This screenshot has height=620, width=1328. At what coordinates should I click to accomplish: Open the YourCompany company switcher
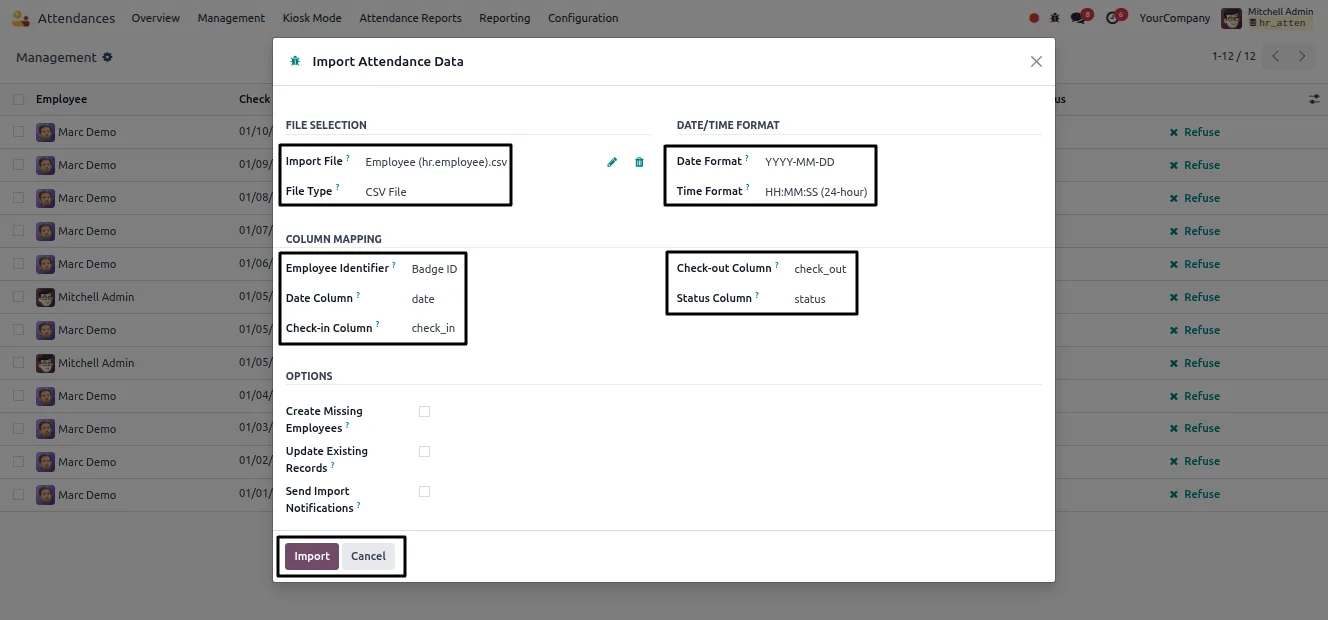pos(1173,18)
